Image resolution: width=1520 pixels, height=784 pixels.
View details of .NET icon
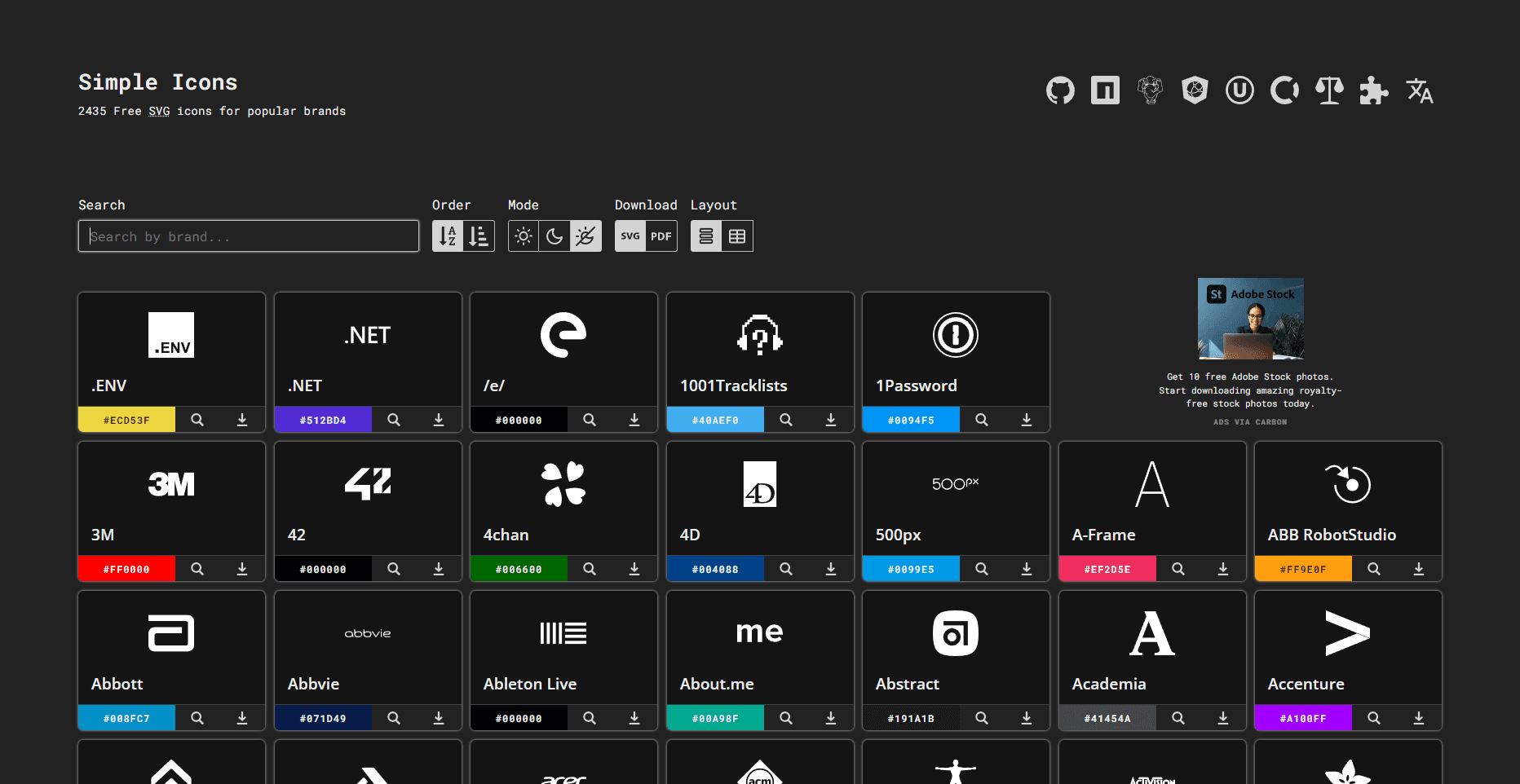(394, 420)
